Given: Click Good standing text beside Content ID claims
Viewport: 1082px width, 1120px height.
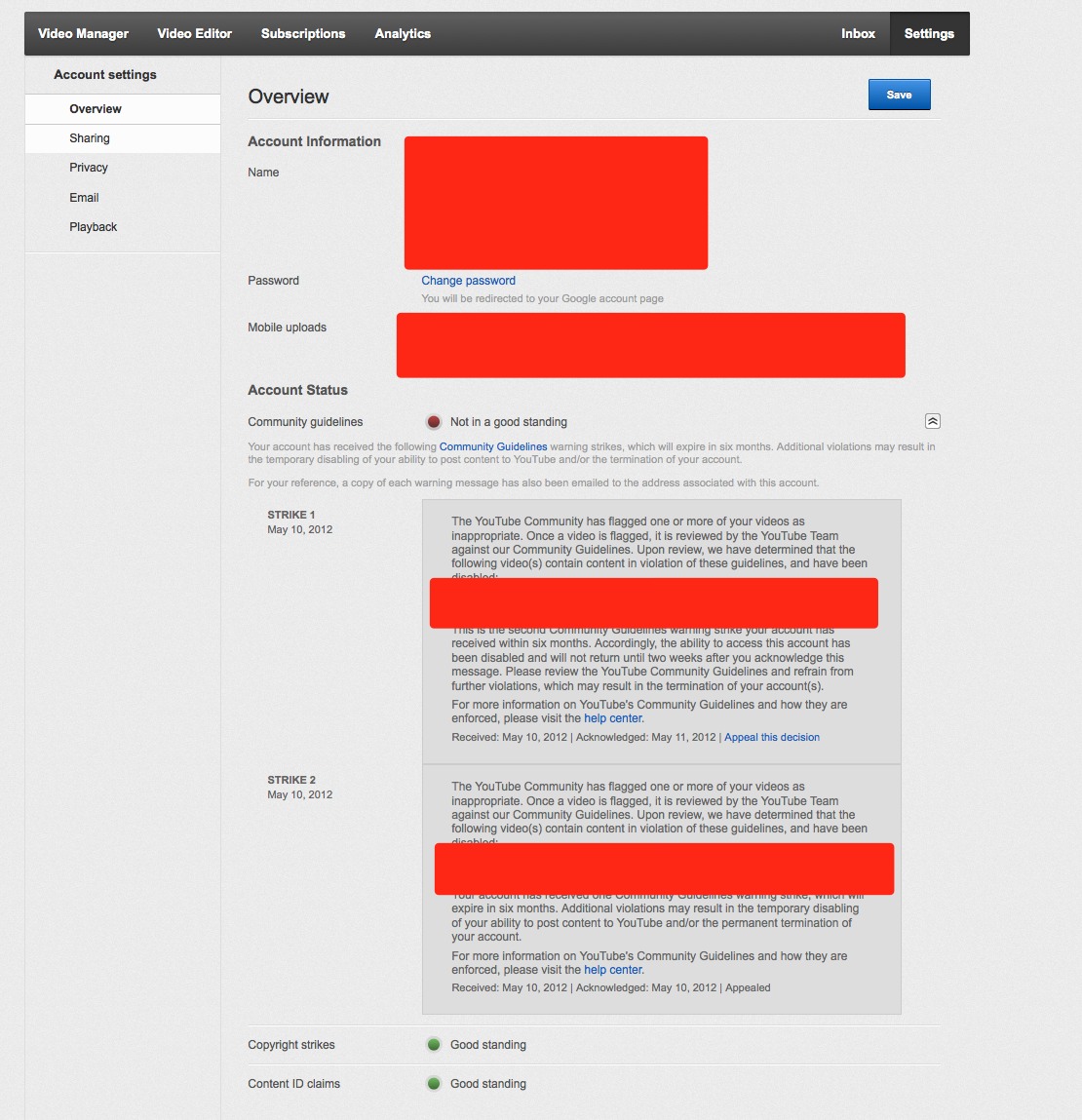Looking at the screenshot, I should point(487,1084).
